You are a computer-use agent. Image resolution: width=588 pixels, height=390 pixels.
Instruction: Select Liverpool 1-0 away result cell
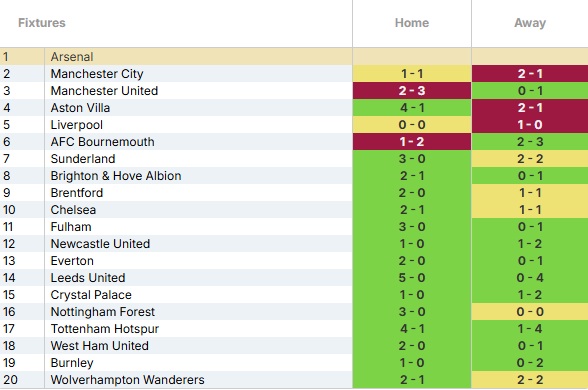click(x=530, y=124)
